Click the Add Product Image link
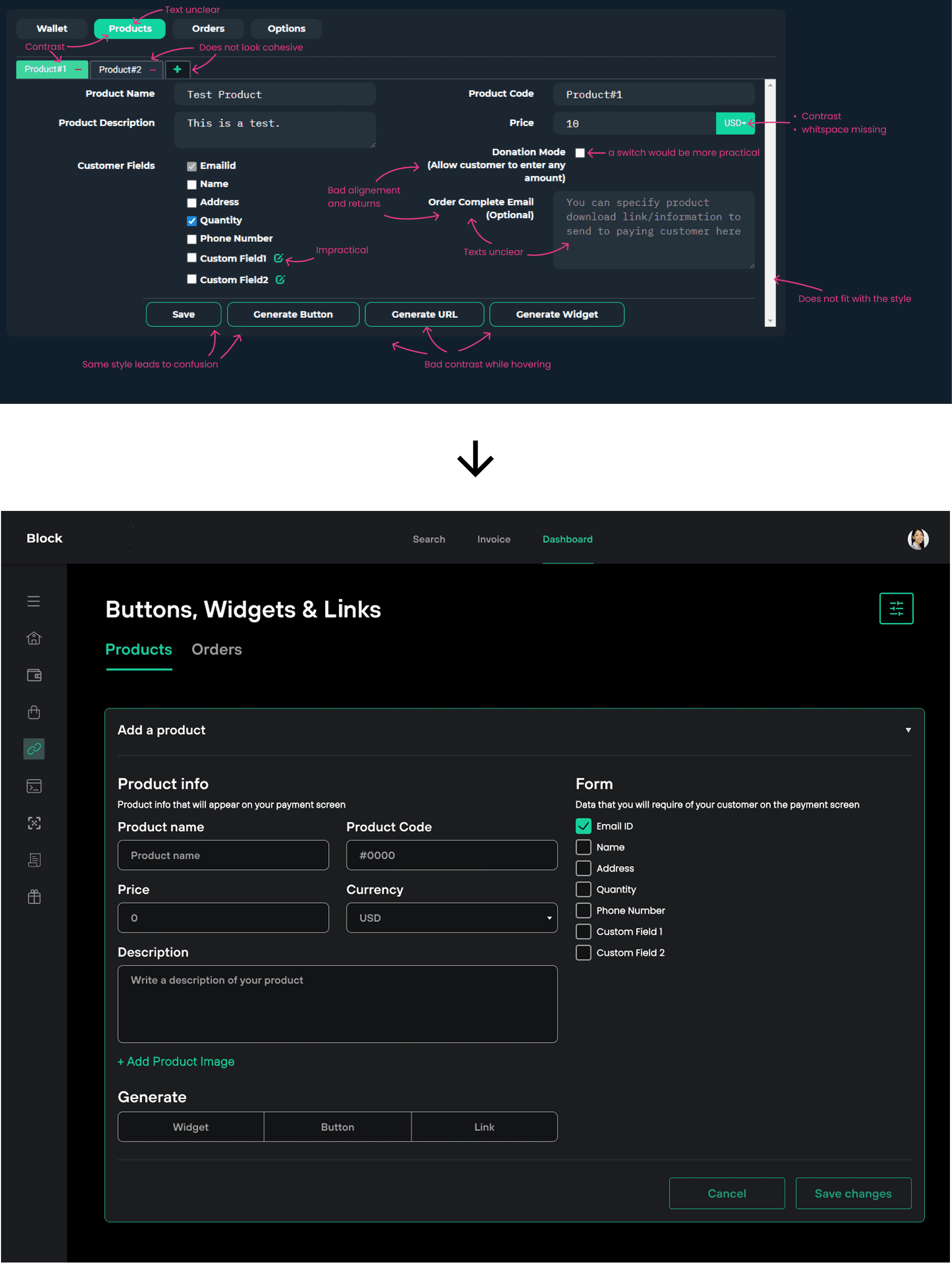The image size is (952, 1263). [x=176, y=1062]
